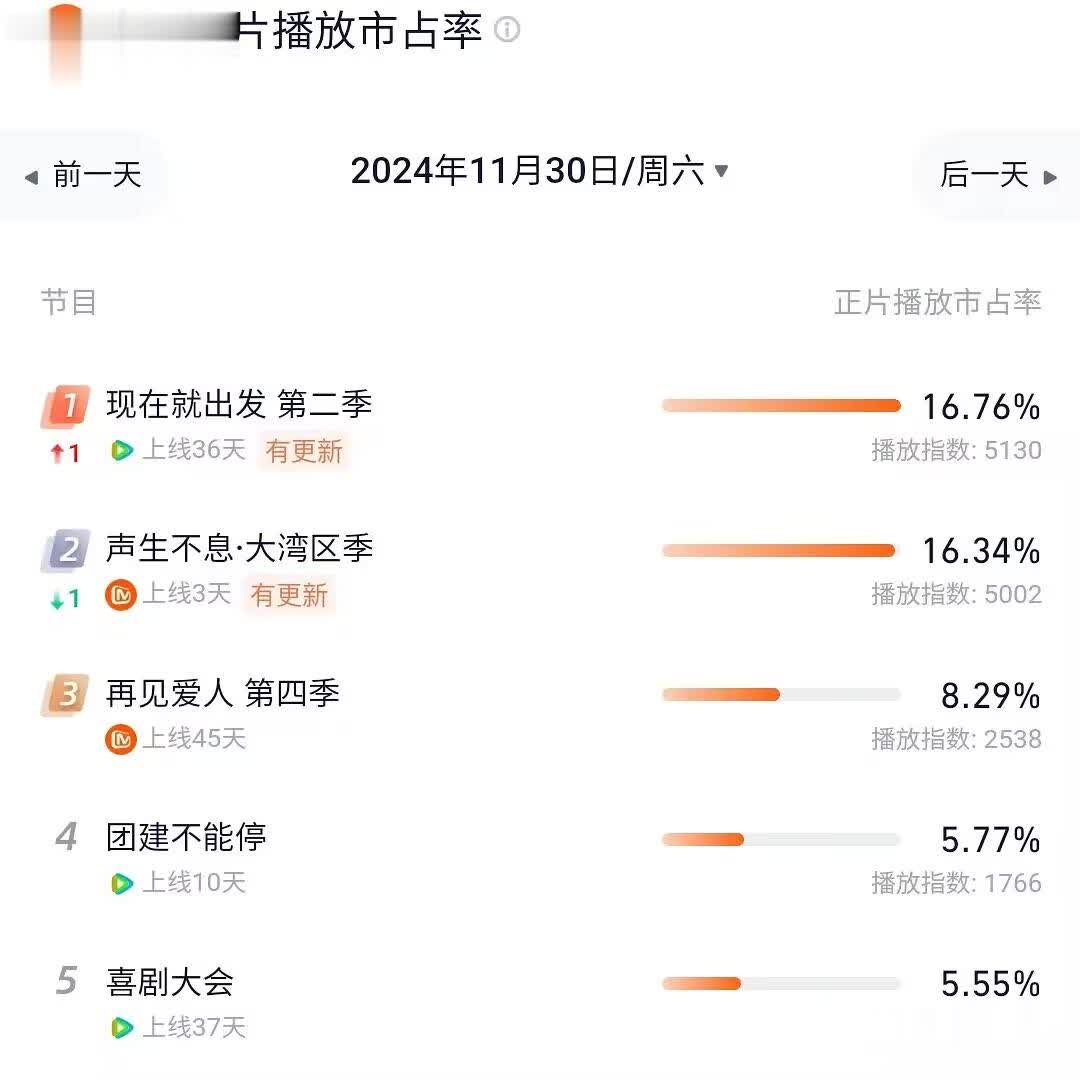Click the rank 1 badge icon
The width and height of the screenshot is (1080, 1080).
pos(66,406)
